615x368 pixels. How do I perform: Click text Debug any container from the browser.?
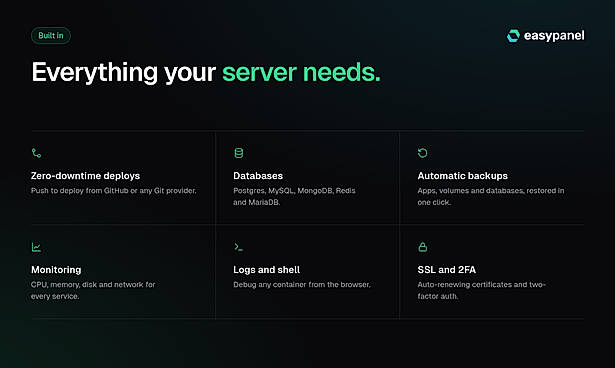tap(302, 284)
